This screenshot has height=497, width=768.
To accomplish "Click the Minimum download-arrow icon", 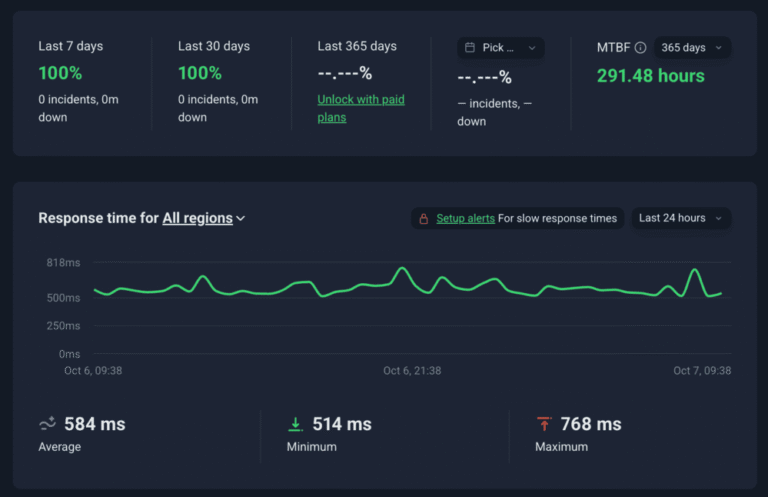I will 295,424.
